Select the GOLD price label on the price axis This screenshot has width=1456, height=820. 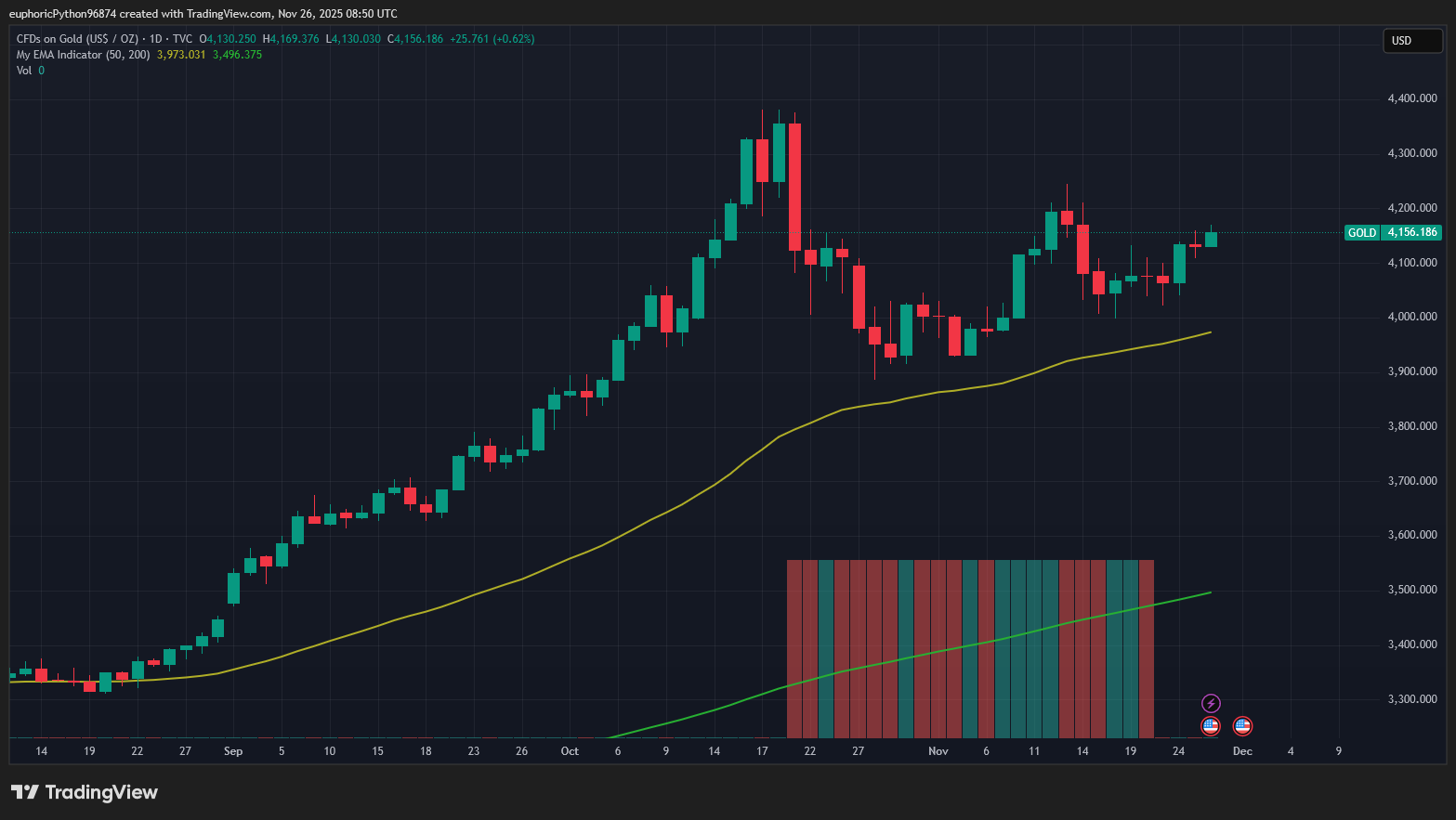pyautogui.click(x=1362, y=232)
